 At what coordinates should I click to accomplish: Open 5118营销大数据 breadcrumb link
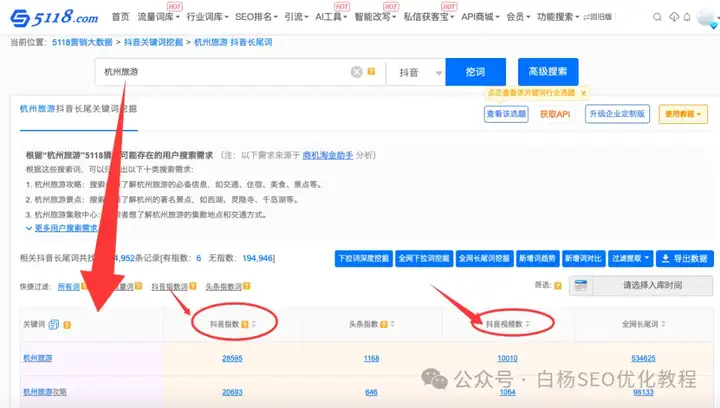[82, 42]
